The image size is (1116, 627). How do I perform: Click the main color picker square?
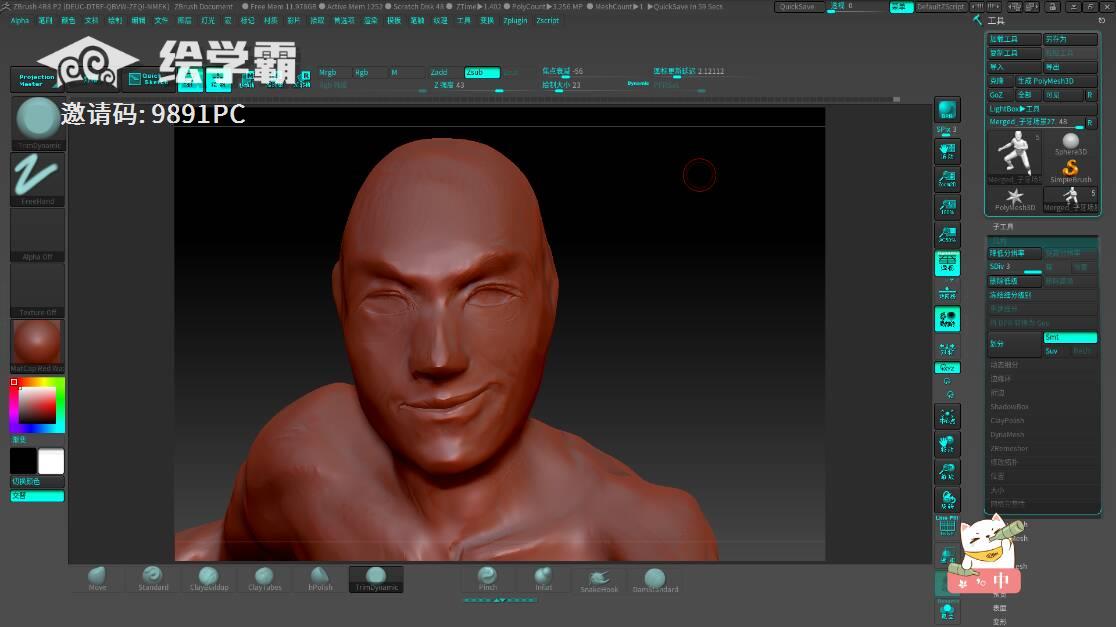pyautogui.click(x=37, y=404)
